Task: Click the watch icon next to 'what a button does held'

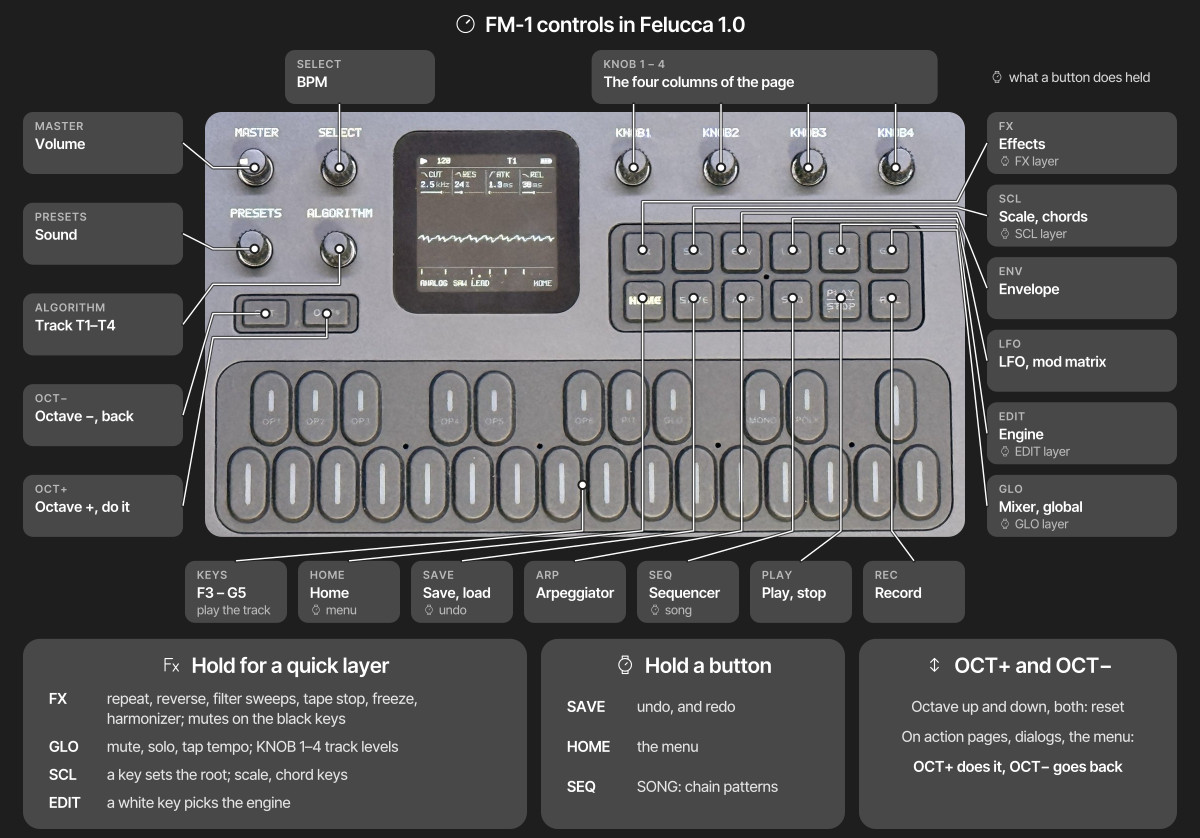Action: tap(996, 77)
